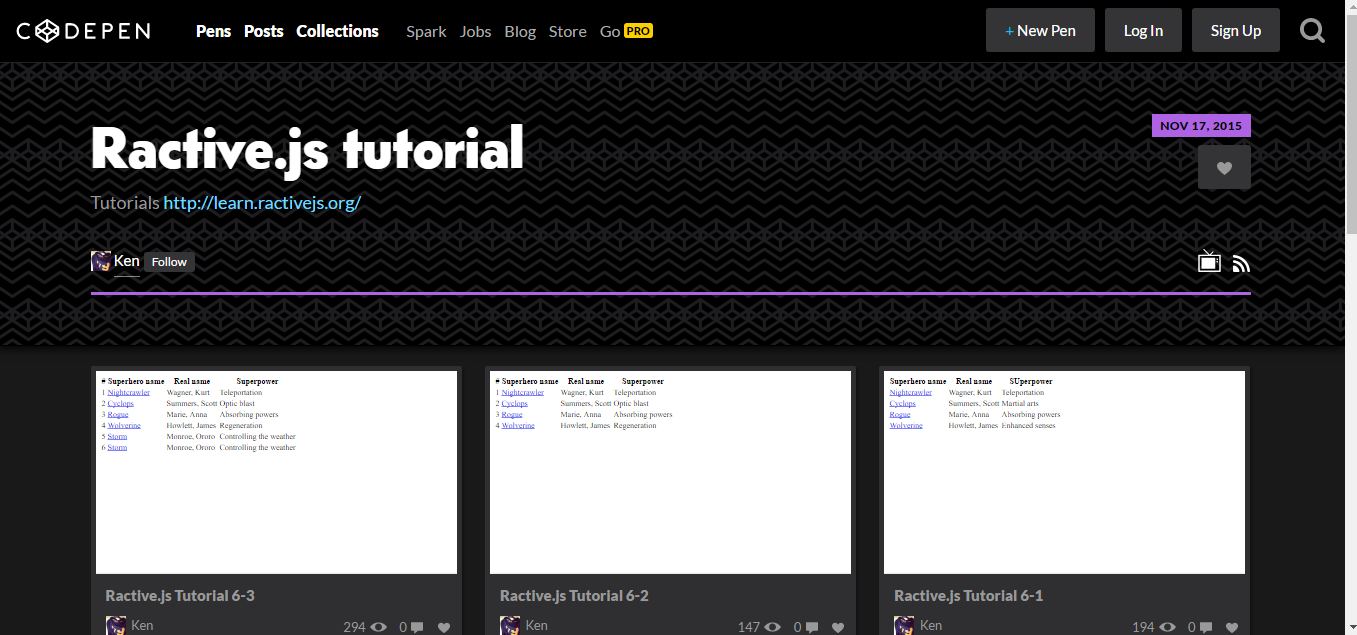Click the CodePen logo to go home

click(82, 30)
